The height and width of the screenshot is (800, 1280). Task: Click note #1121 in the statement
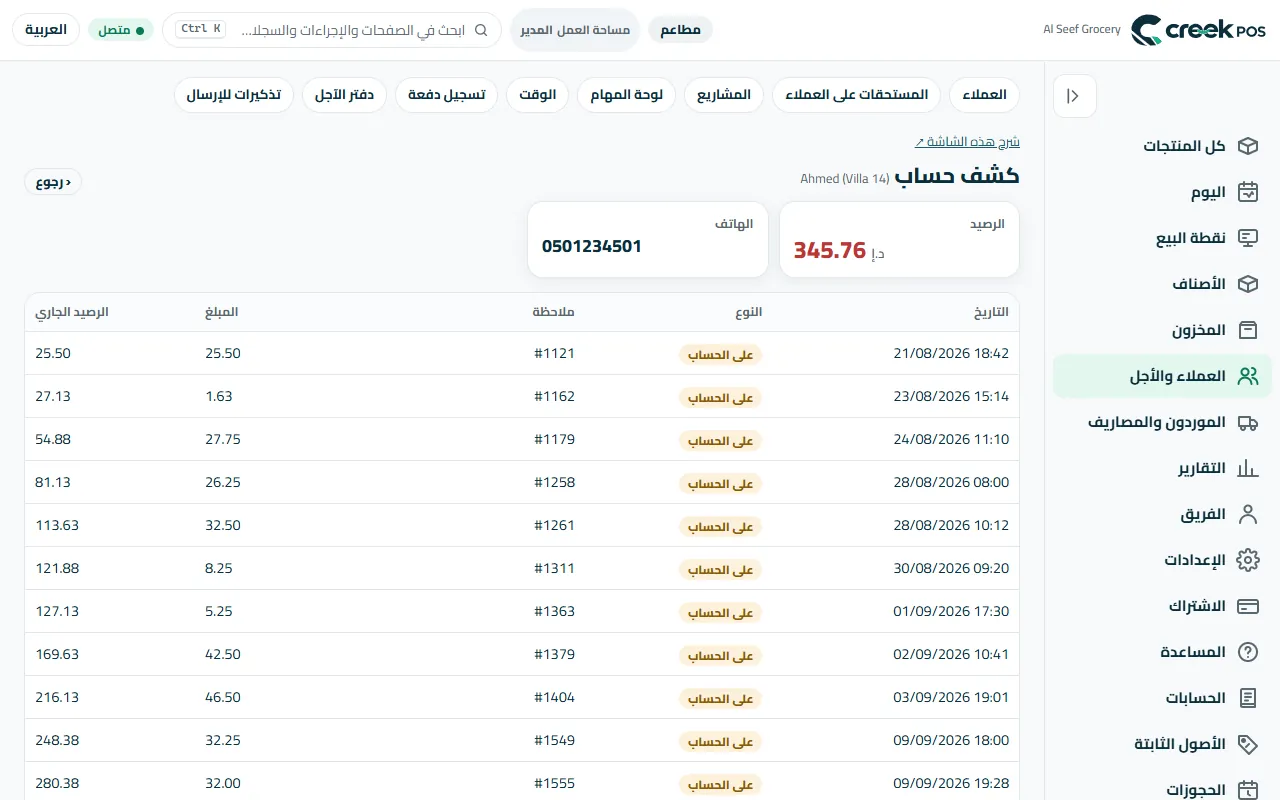555,353
